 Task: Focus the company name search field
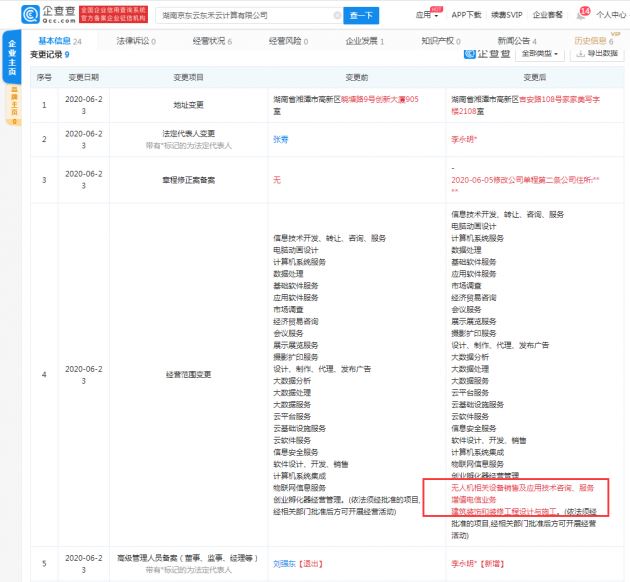click(245, 15)
